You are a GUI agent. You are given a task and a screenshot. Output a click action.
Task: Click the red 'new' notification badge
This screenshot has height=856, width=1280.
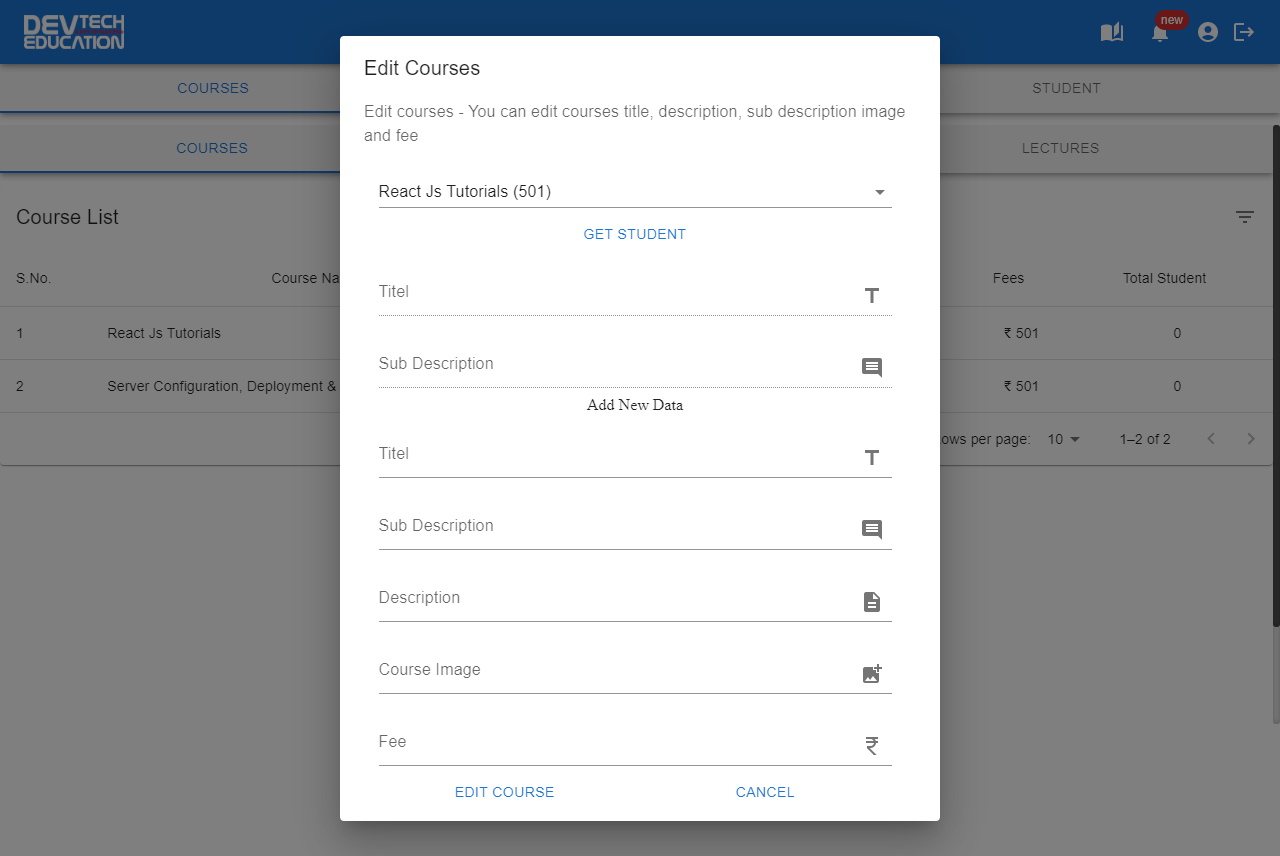[x=1172, y=20]
